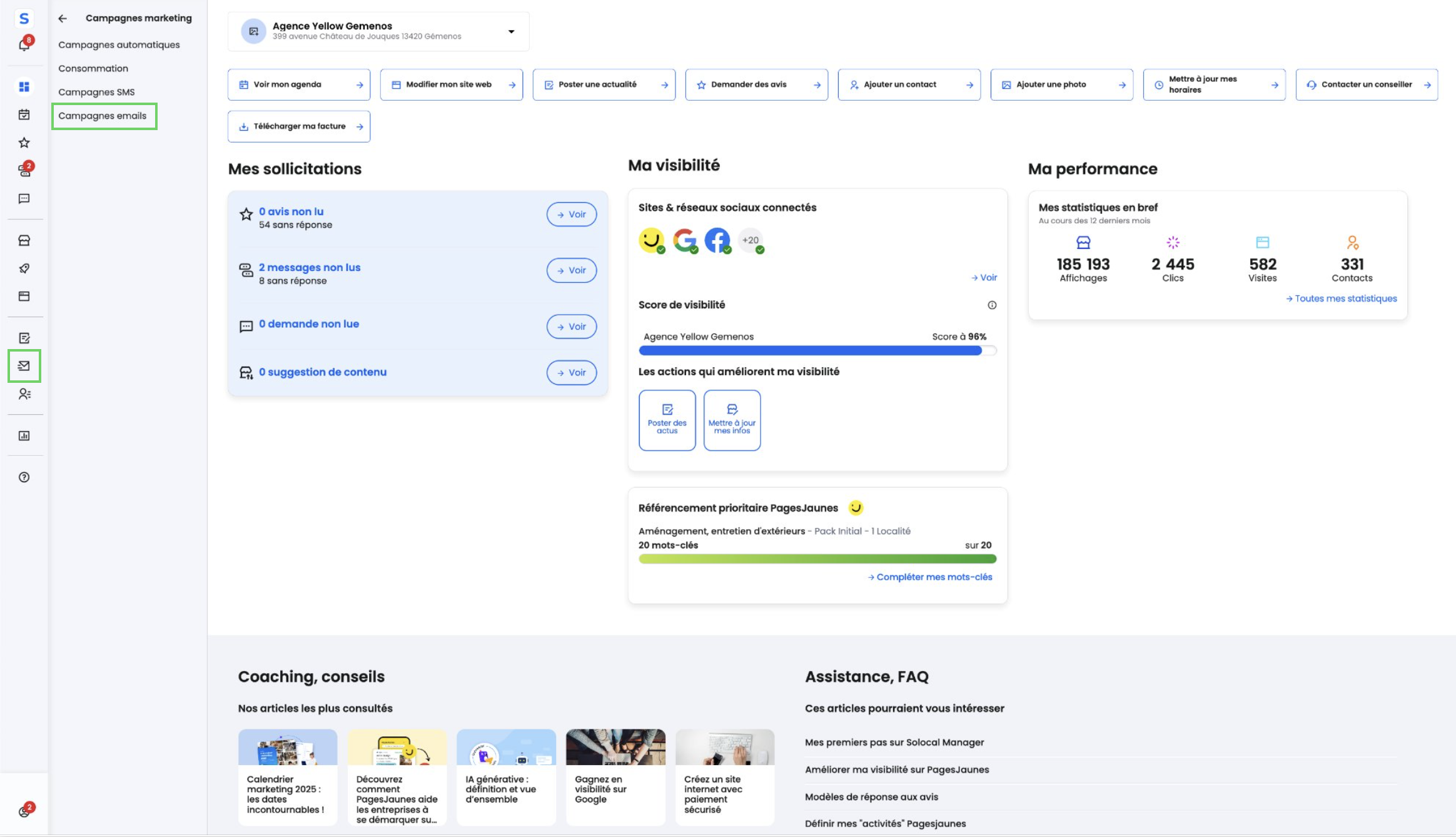Open the calendar agenda sidebar icon
The width and height of the screenshot is (1456, 837).
tap(24, 114)
